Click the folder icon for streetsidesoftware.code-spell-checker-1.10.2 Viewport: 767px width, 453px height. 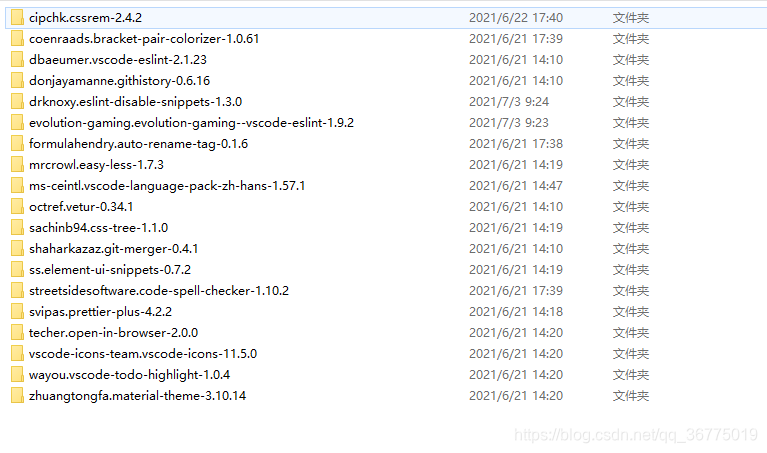point(17,291)
